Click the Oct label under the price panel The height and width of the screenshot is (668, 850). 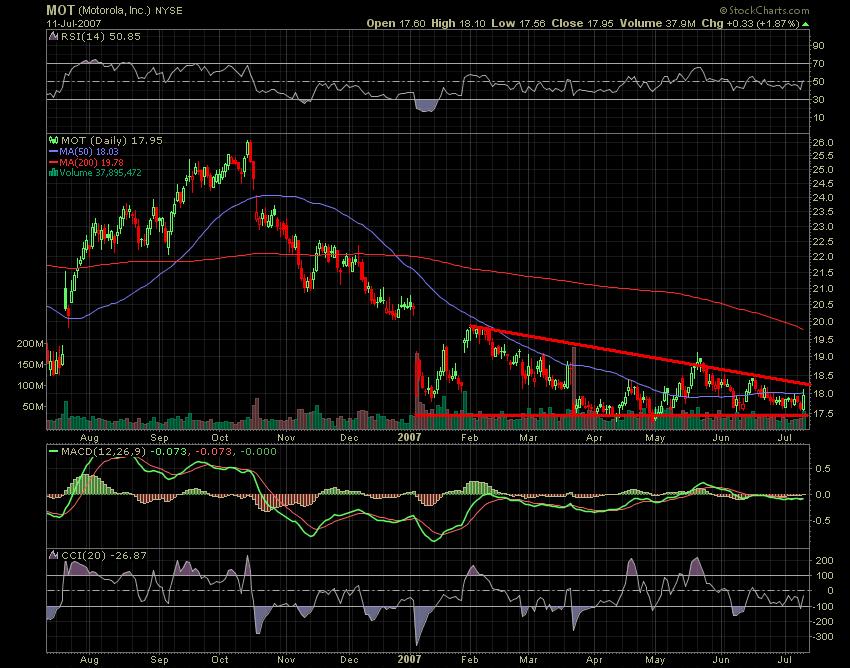[x=220, y=438]
